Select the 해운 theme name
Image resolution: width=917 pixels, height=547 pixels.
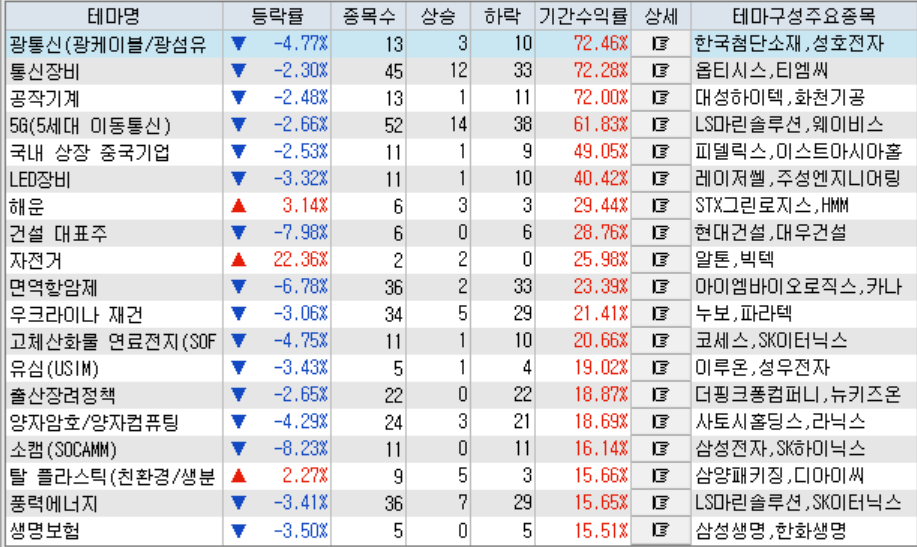click(27, 207)
